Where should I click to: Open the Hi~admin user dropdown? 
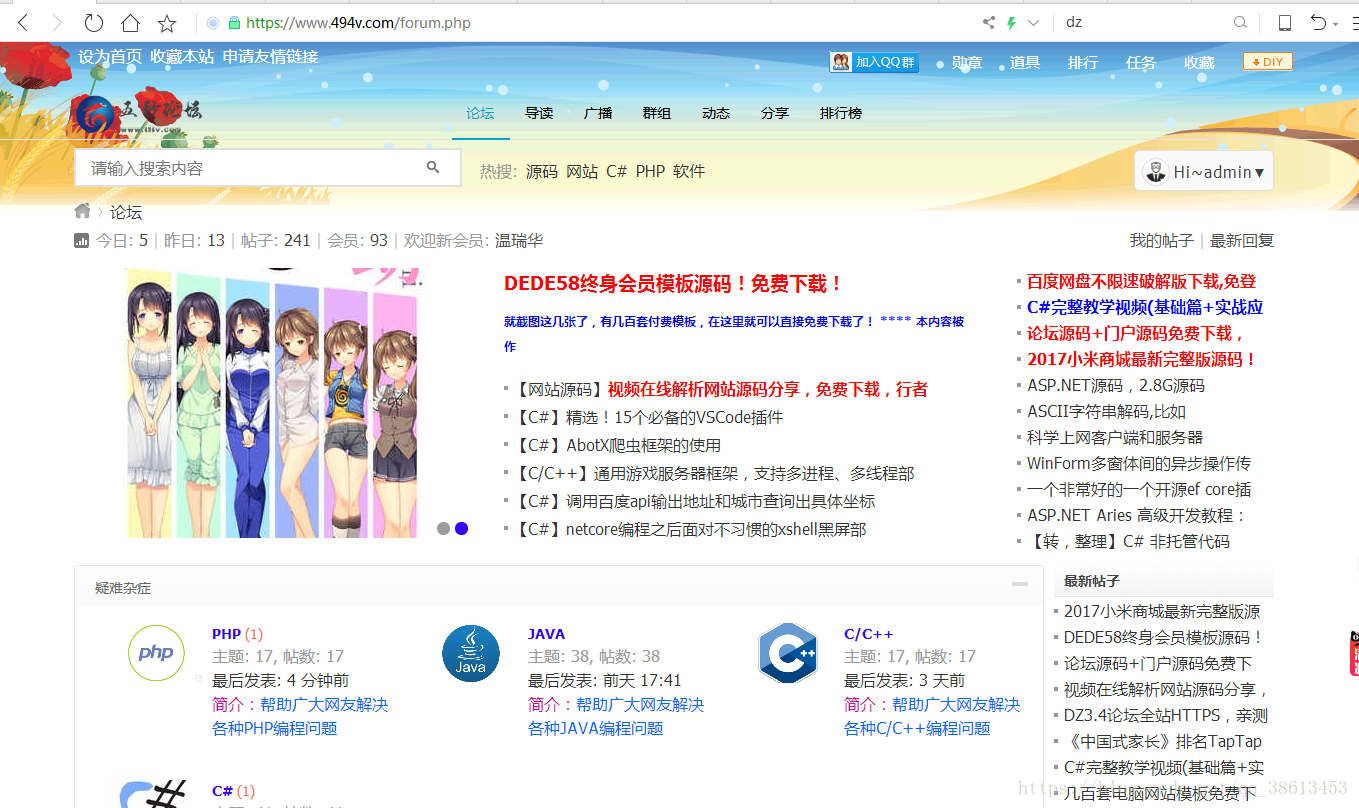point(1204,172)
